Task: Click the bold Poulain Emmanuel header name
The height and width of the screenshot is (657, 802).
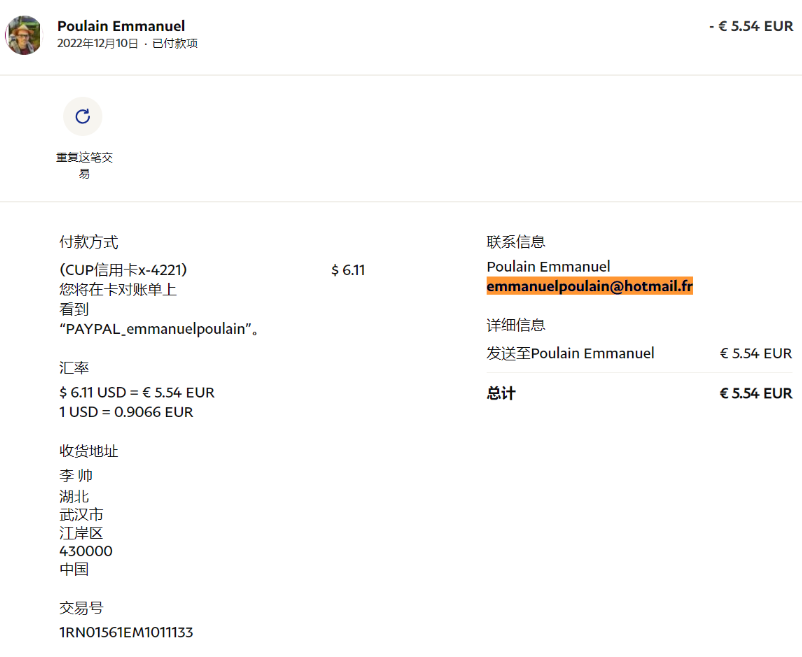Action: point(121,26)
